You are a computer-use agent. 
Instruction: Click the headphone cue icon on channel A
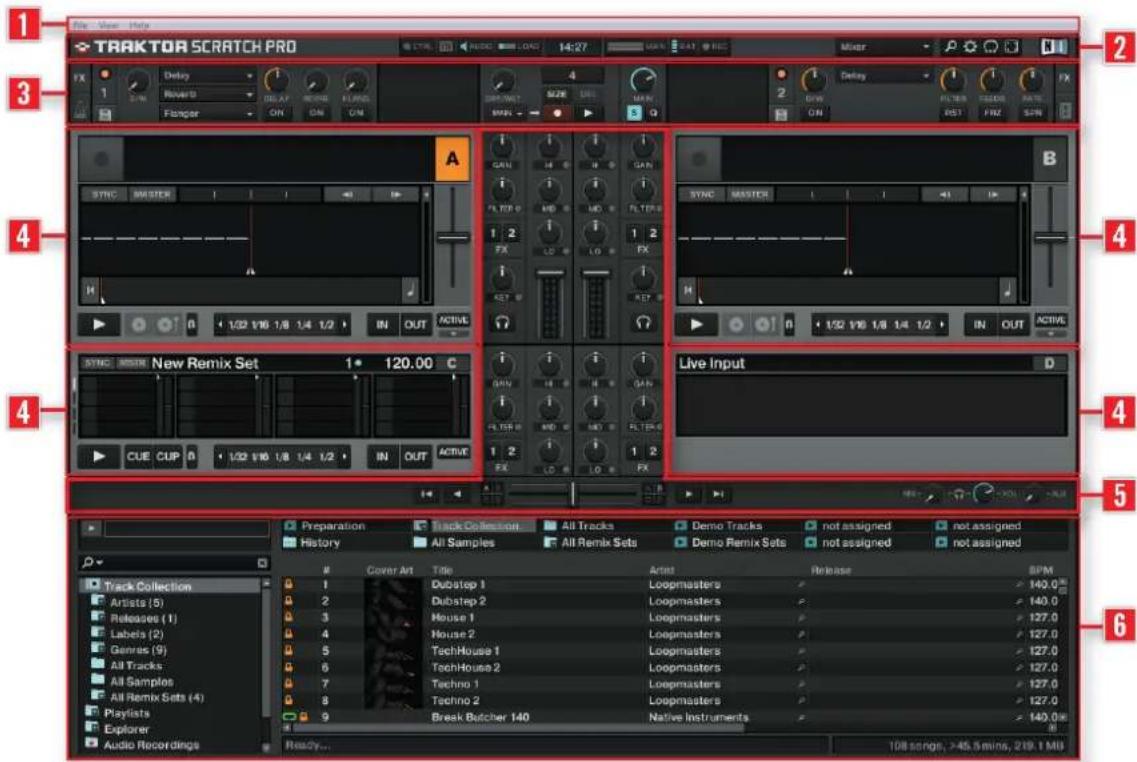(x=502, y=323)
